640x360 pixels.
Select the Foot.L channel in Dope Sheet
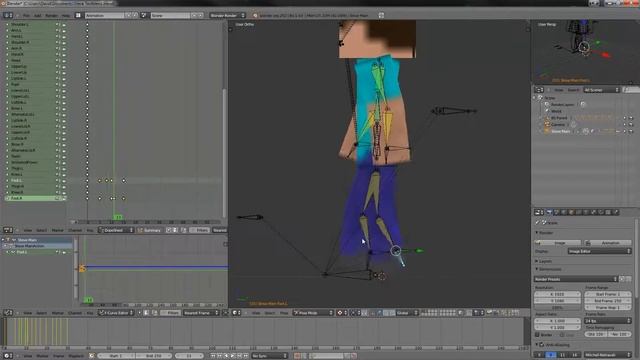pos(31,180)
